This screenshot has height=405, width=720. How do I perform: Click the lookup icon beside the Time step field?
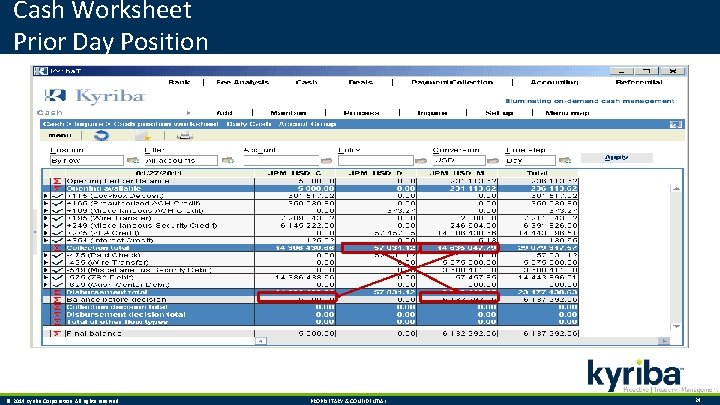point(565,160)
